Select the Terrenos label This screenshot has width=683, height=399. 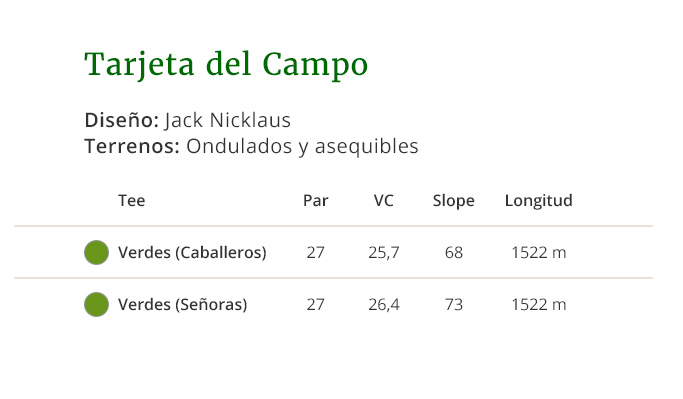132,146
